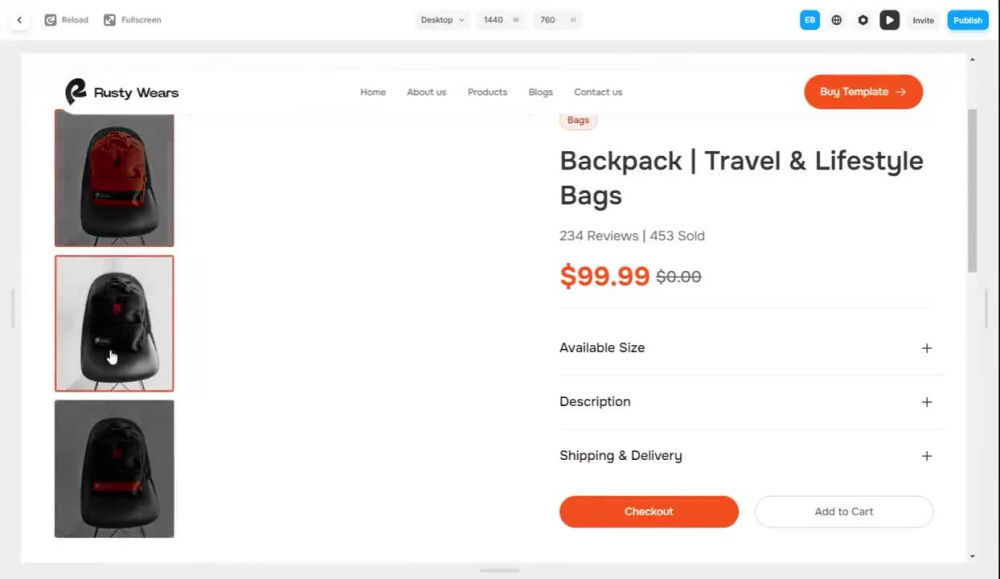The width and height of the screenshot is (1000, 579).
Task: Click the Checkout button
Action: [x=649, y=511]
